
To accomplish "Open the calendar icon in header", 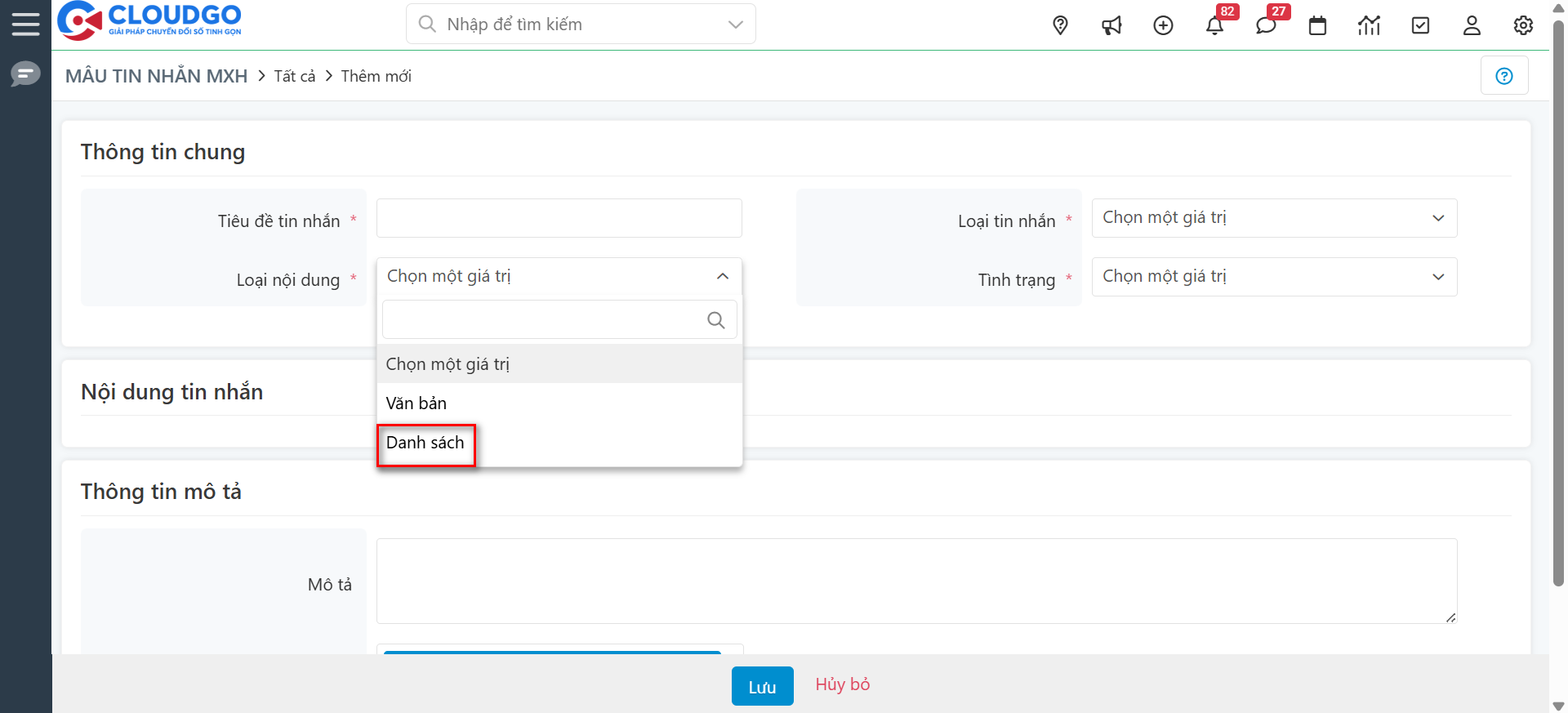I will tap(1317, 25).
